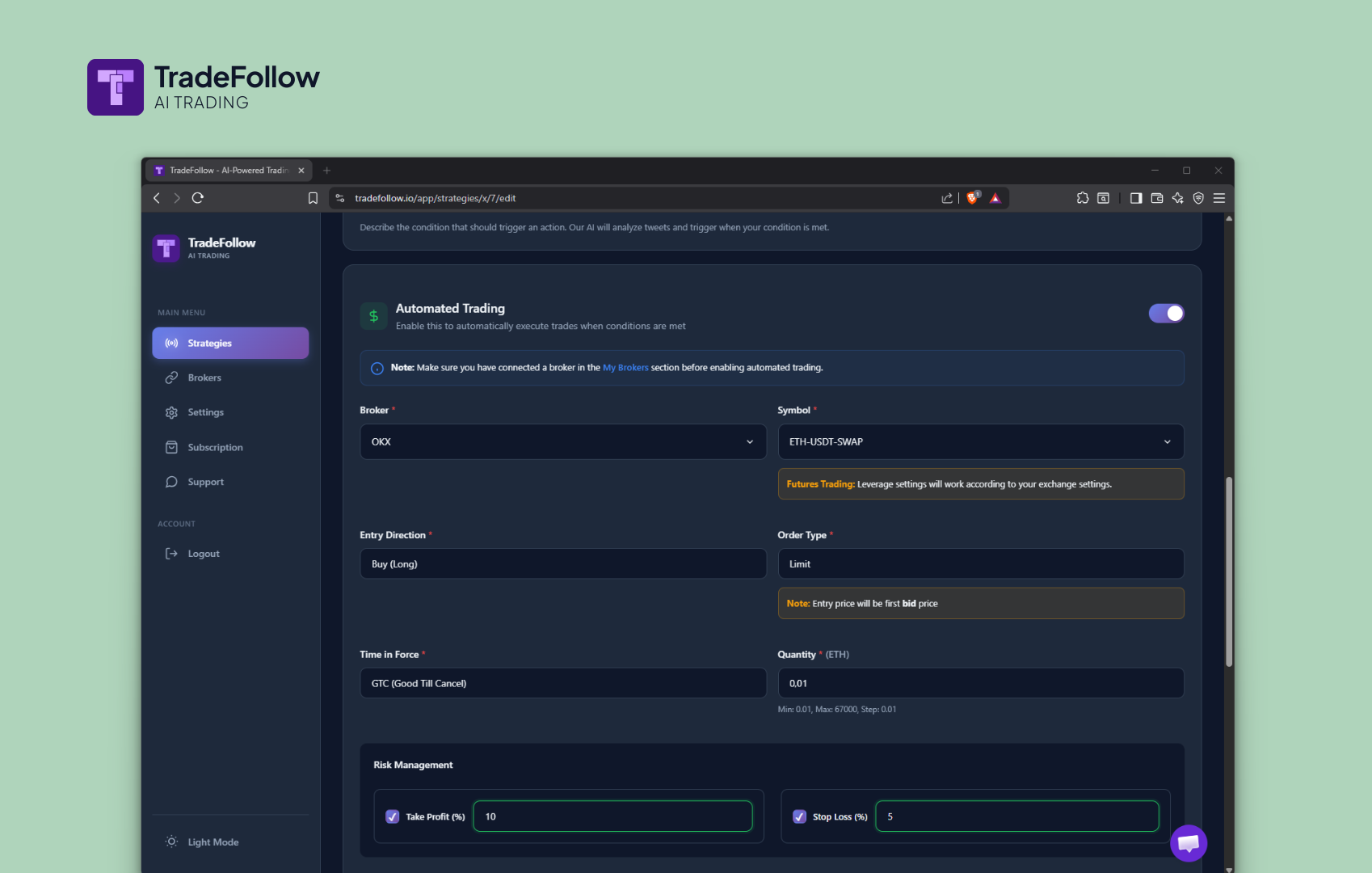Screen dimensions: 1372x873
Task: Click the media search icon beside the extensions icon
Action: pos(1103,198)
